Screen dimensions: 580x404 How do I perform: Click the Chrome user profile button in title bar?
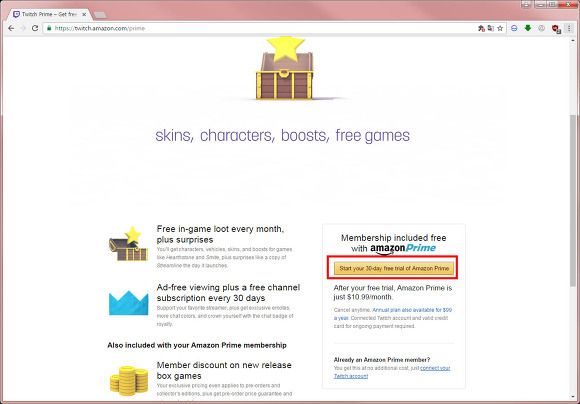526,4
